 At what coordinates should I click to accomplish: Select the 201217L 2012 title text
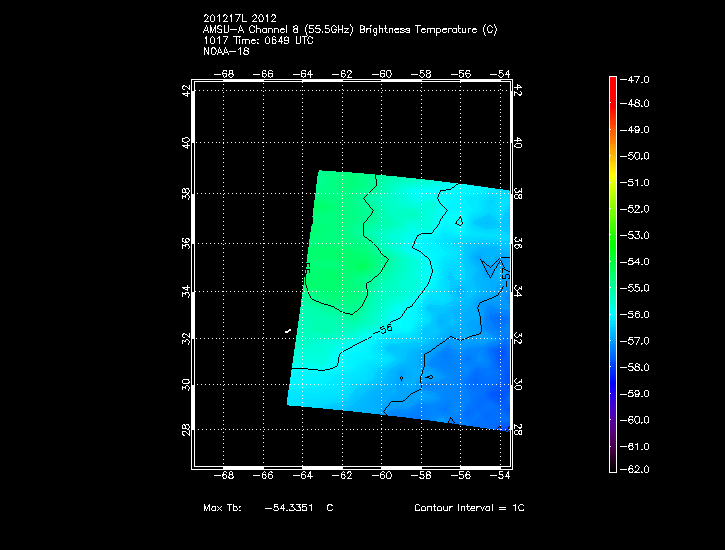[239, 18]
